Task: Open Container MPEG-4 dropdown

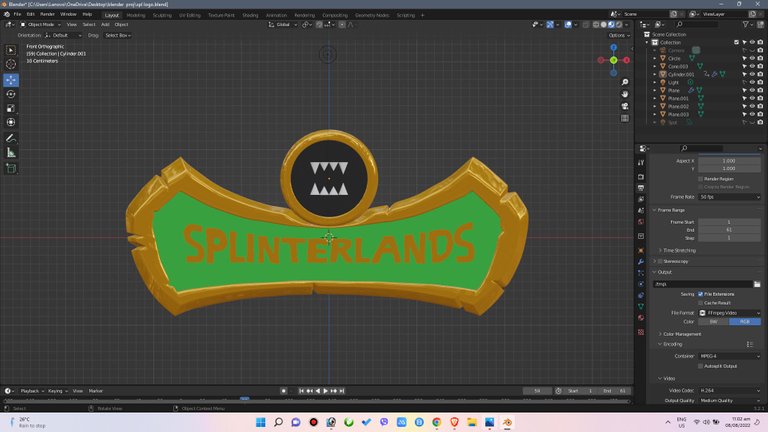Action: [x=729, y=356]
